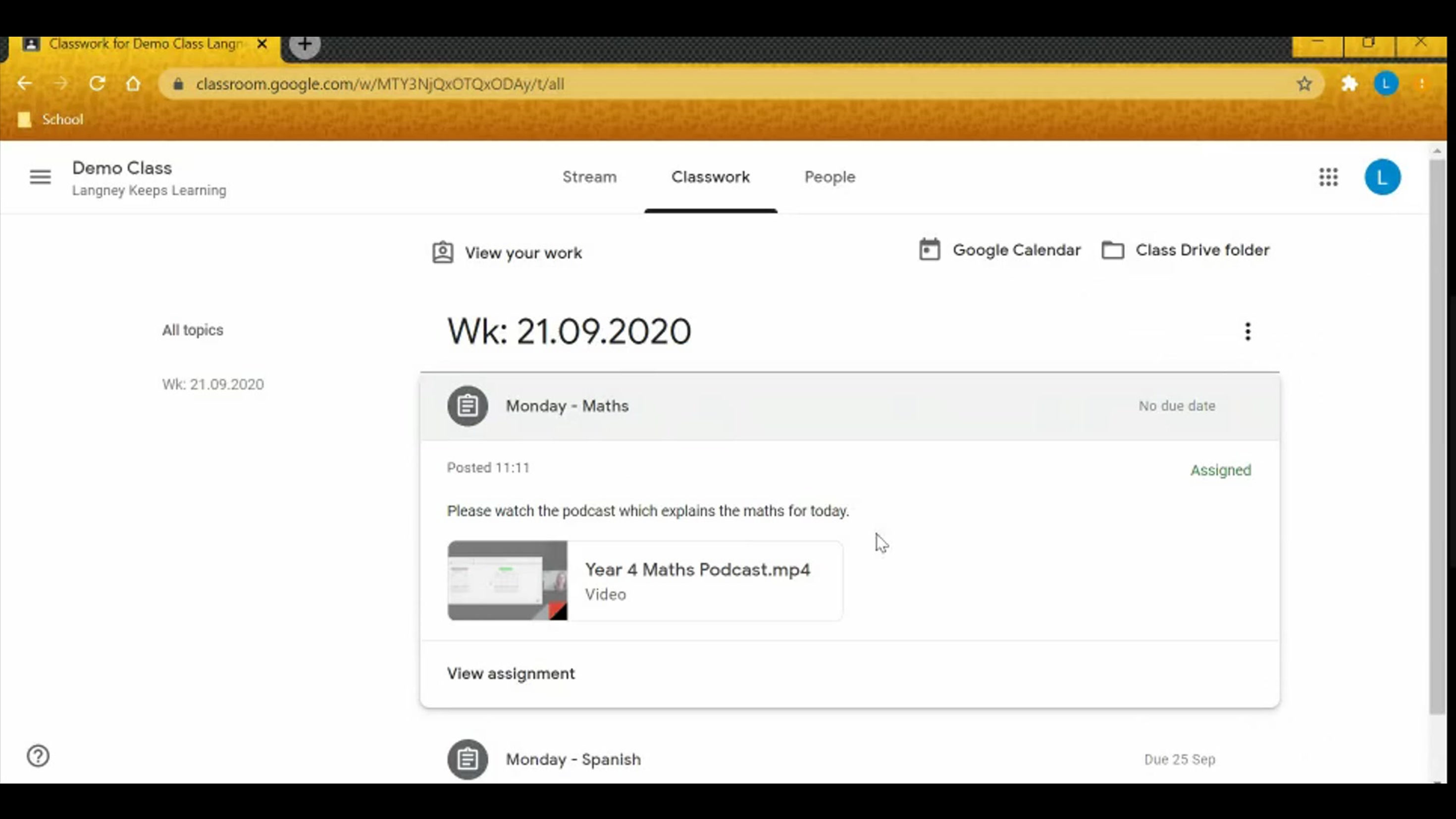Select All topics in the sidebar
1456x819 pixels.
click(193, 330)
